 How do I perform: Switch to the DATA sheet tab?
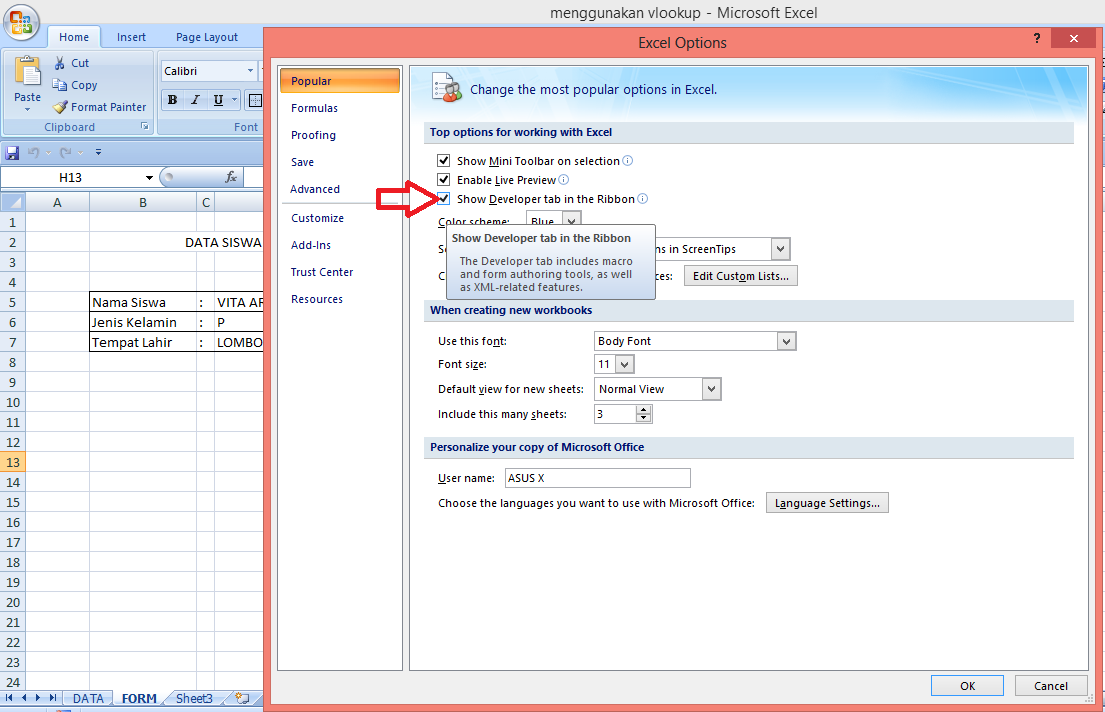[88, 698]
